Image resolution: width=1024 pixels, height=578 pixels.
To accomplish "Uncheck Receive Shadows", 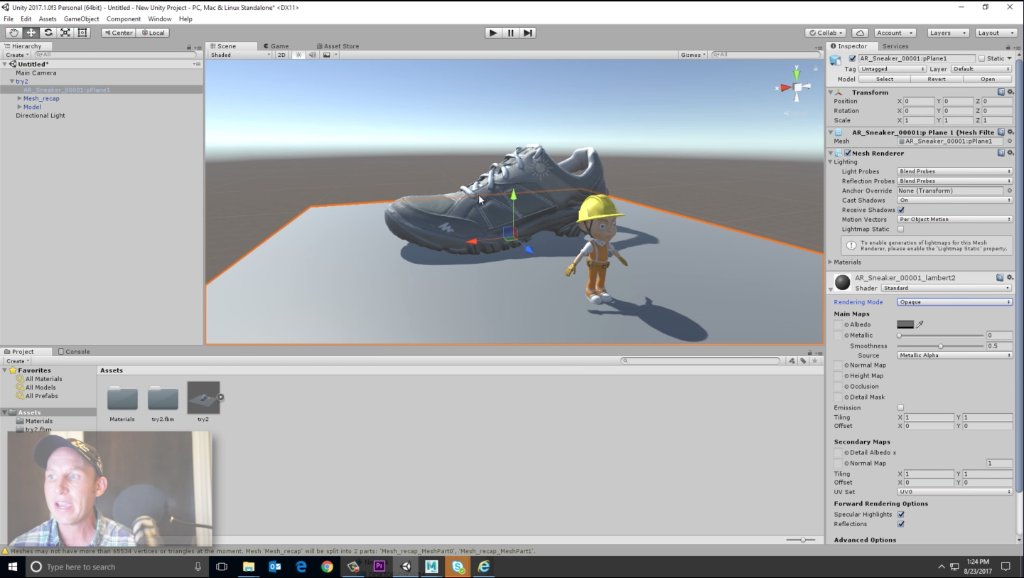I will 900,210.
